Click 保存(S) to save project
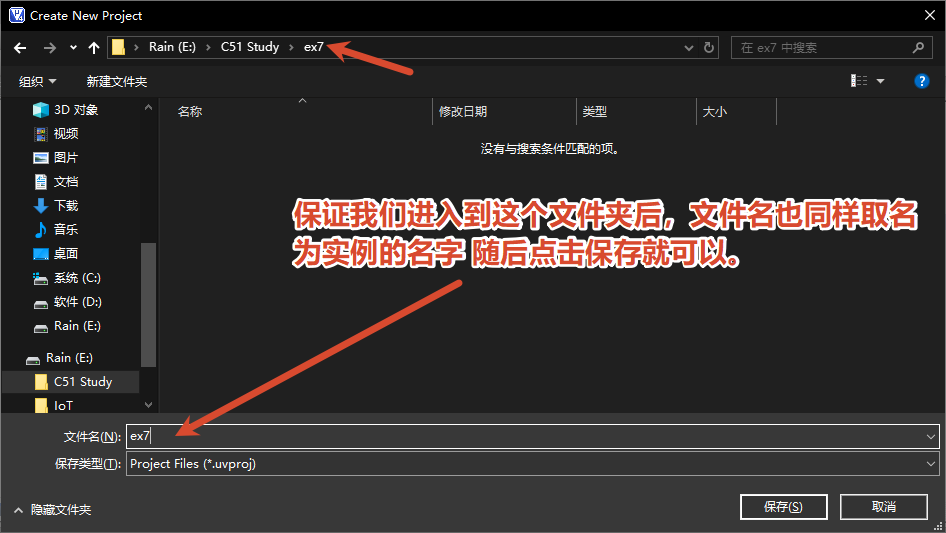 [783, 507]
